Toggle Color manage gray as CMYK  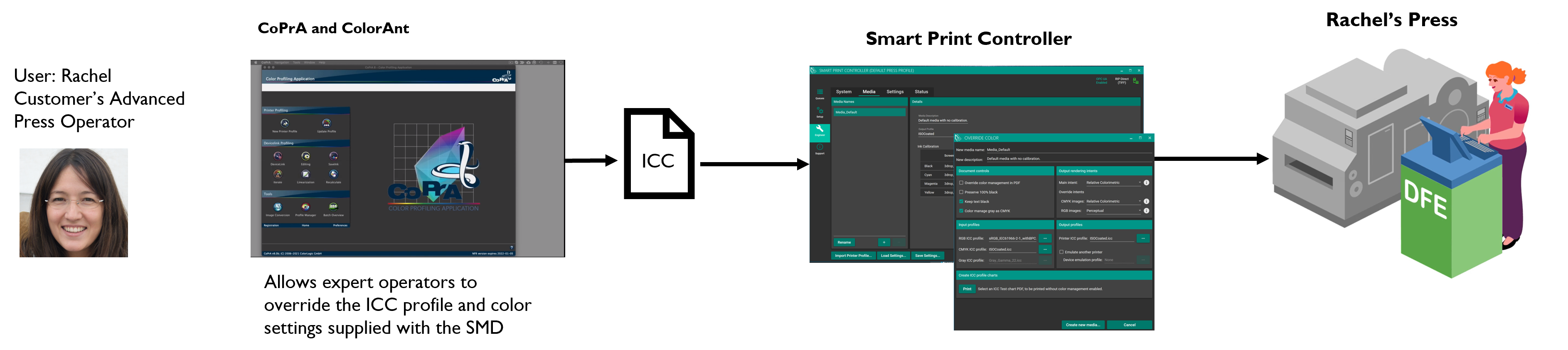coord(961,211)
